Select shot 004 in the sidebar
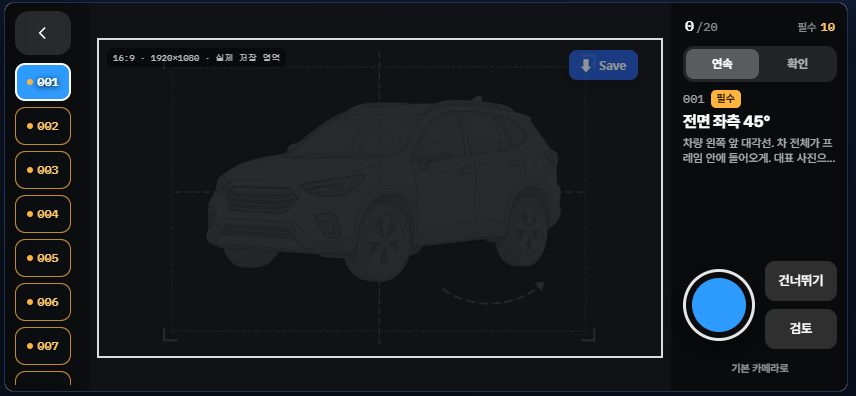The image size is (856, 396). coord(43,214)
